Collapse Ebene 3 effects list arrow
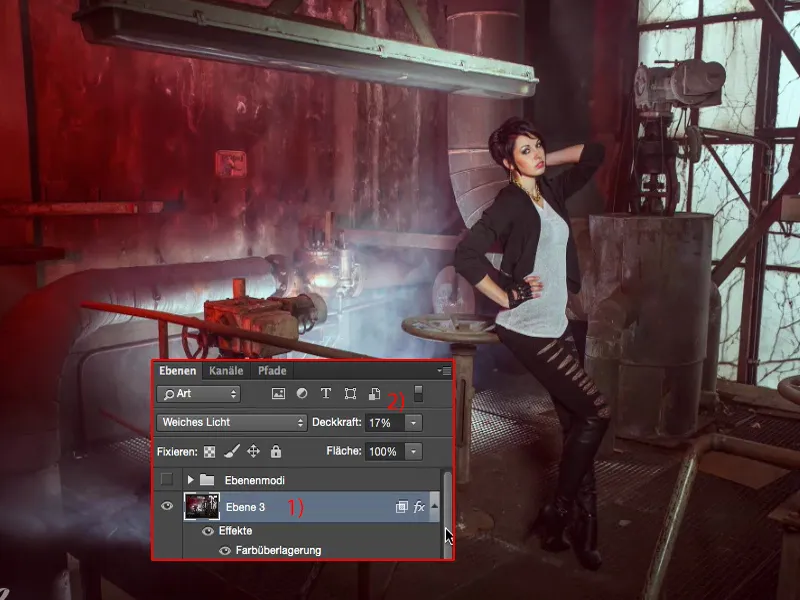 coord(435,506)
